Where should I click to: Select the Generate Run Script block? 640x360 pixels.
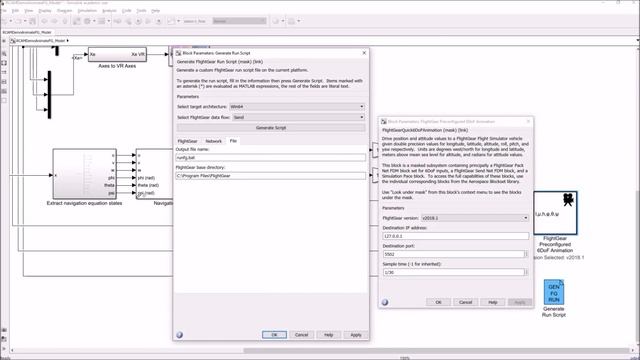[x=554, y=291]
